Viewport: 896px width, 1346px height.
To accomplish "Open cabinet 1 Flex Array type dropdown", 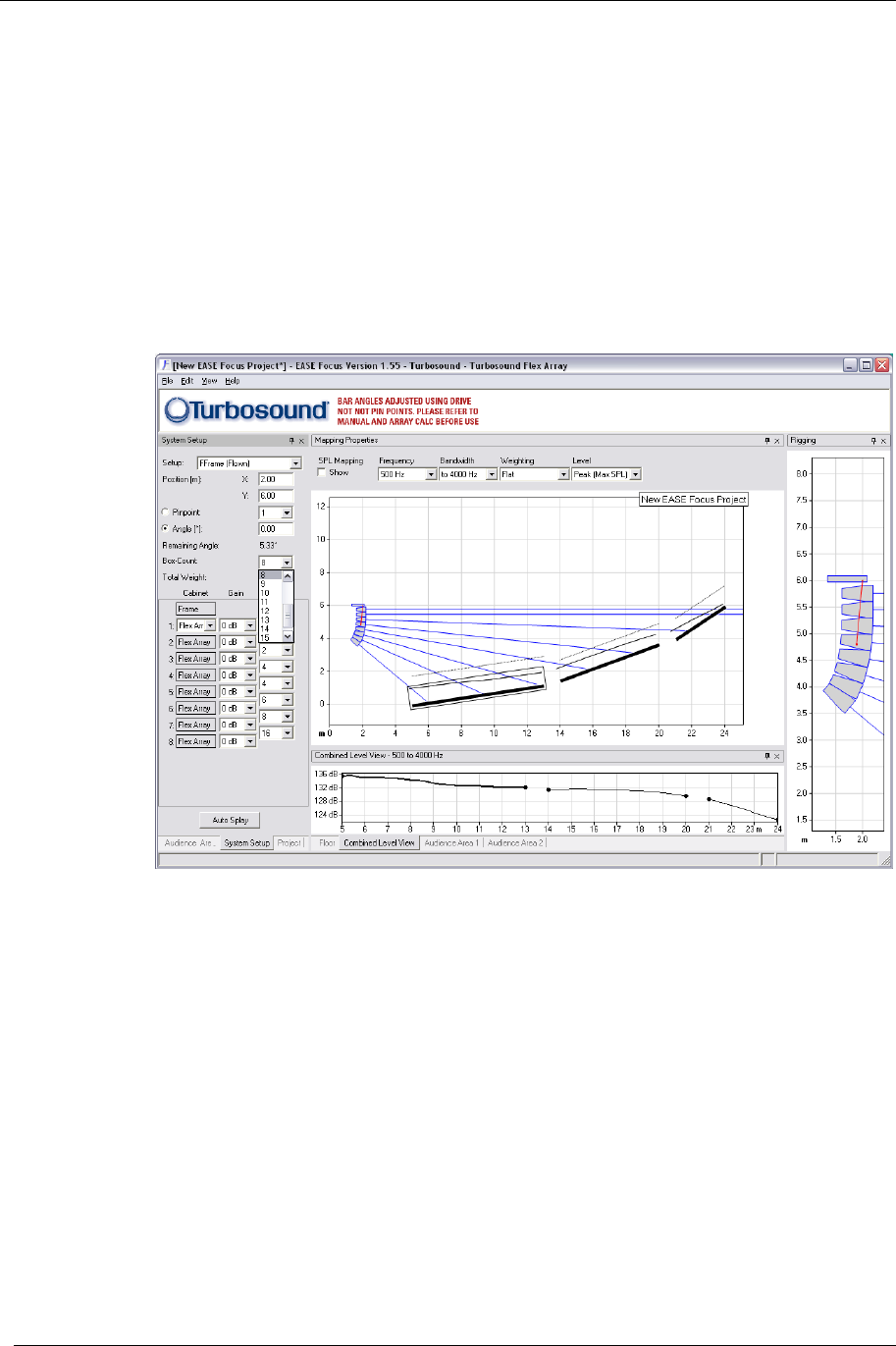I will click(x=210, y=625).
